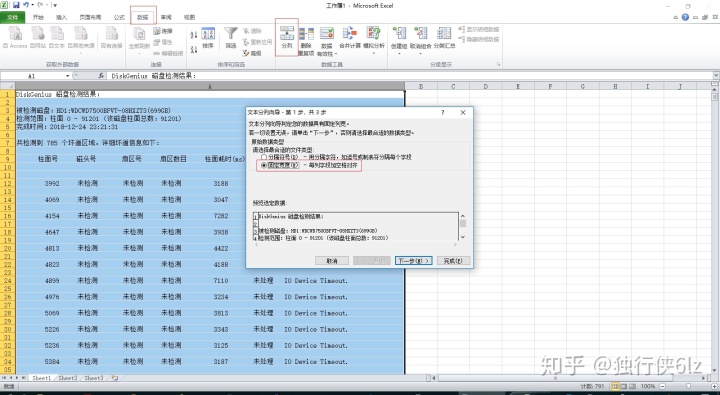Click the 现有连接 existing connections icon
This screenshot has height=395, width=720.
tap(112, 34)
